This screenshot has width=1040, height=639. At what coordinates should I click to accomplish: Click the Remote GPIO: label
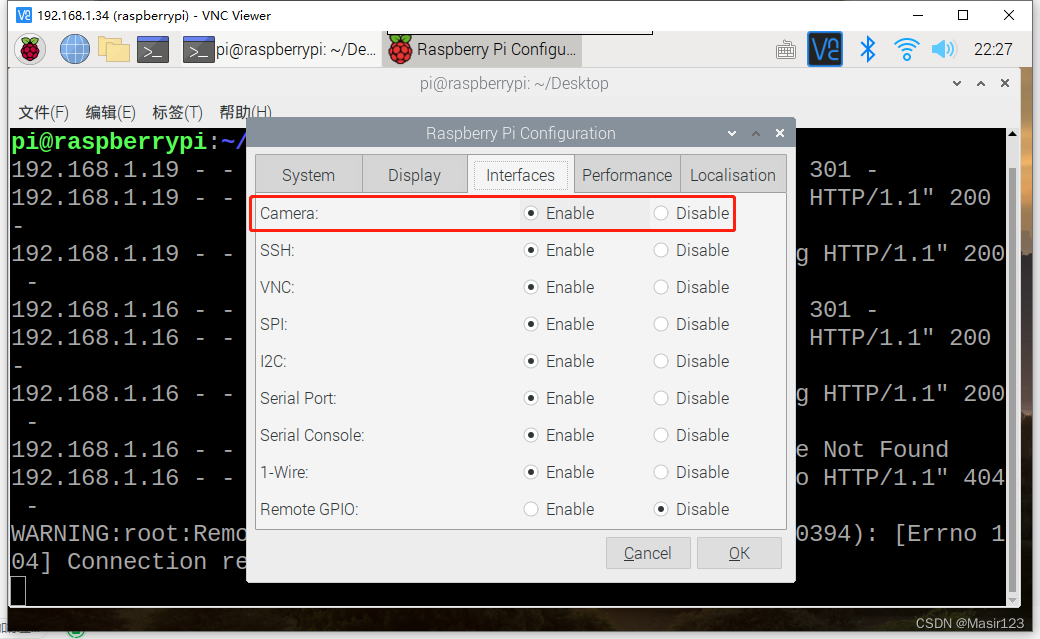point(309,510)
